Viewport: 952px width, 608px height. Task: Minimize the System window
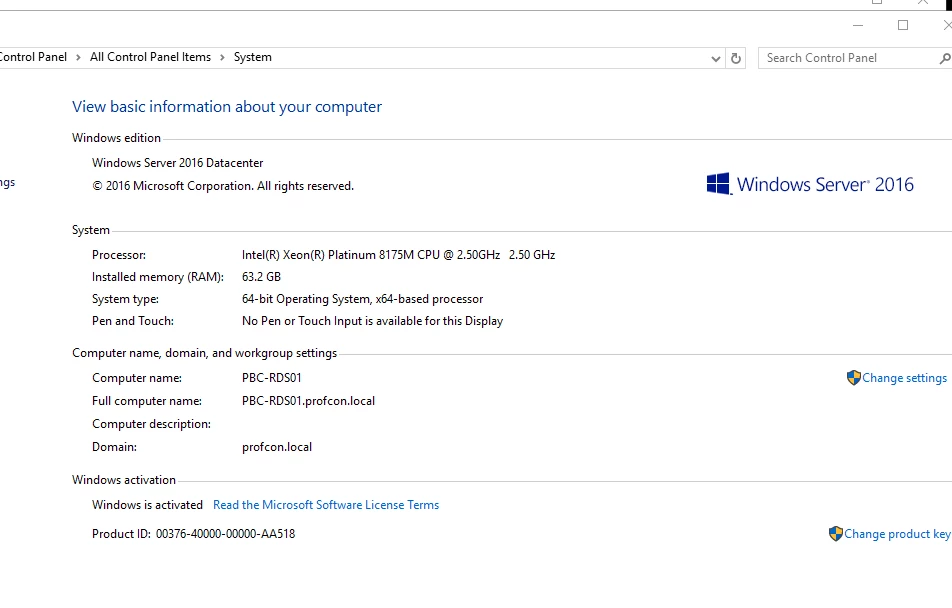858,26
